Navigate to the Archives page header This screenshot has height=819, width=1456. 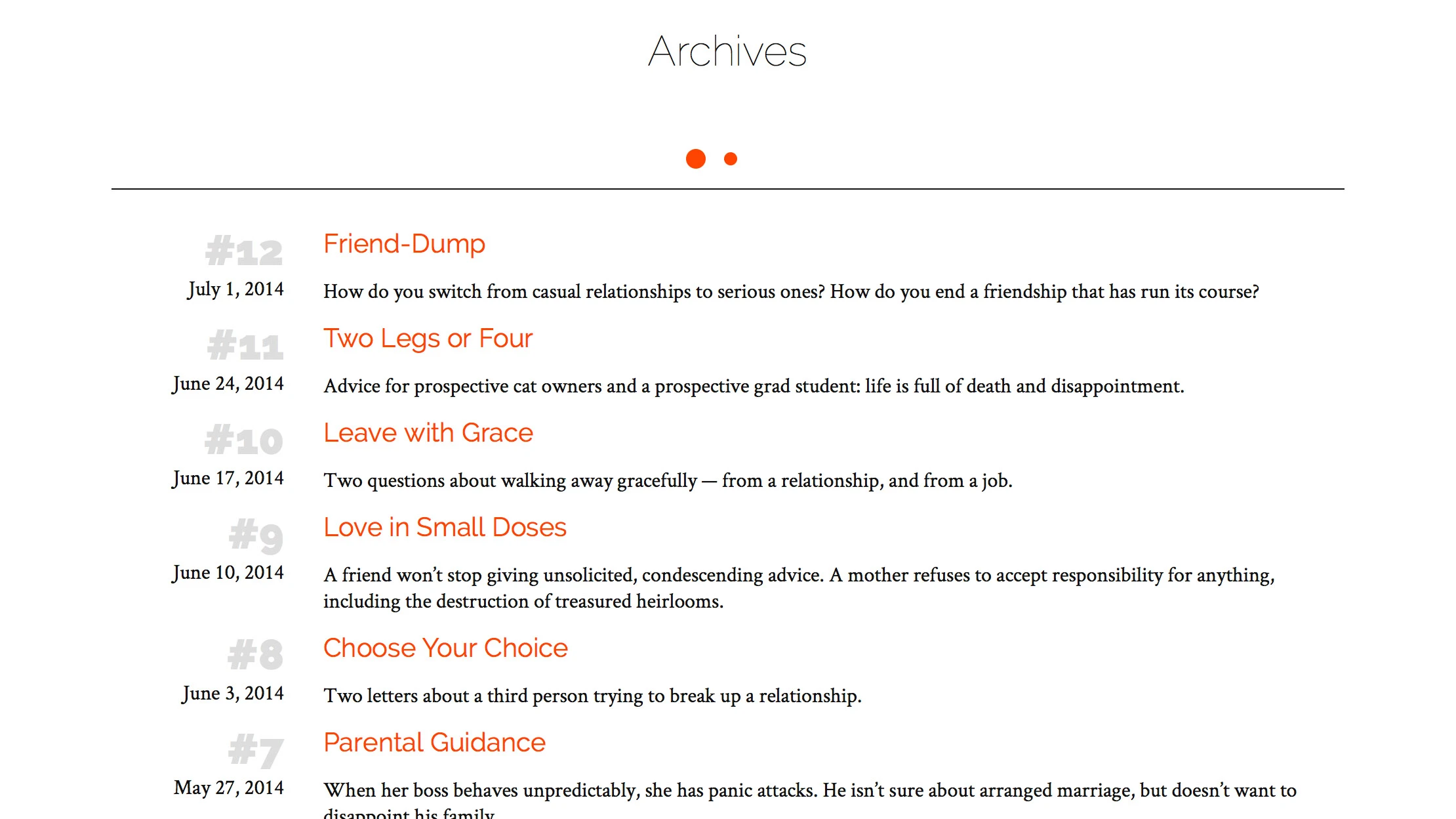[729, 49]
